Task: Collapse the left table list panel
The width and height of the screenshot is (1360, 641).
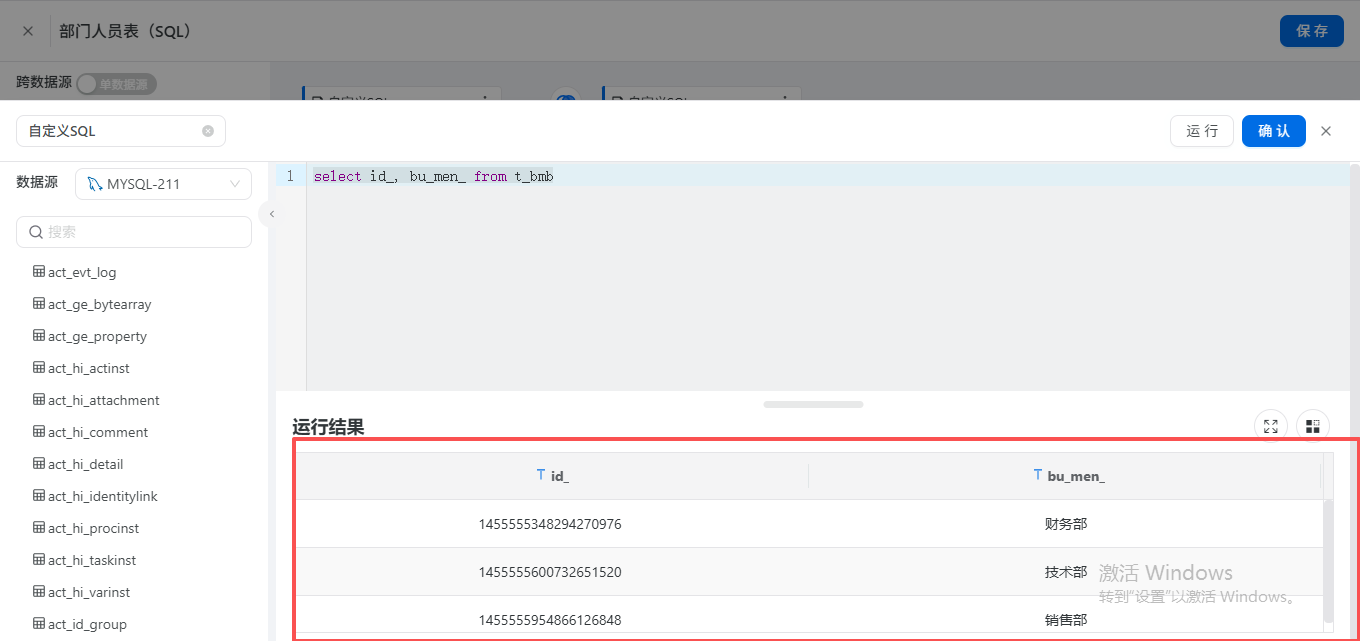Action: click(x=270, y=214)
